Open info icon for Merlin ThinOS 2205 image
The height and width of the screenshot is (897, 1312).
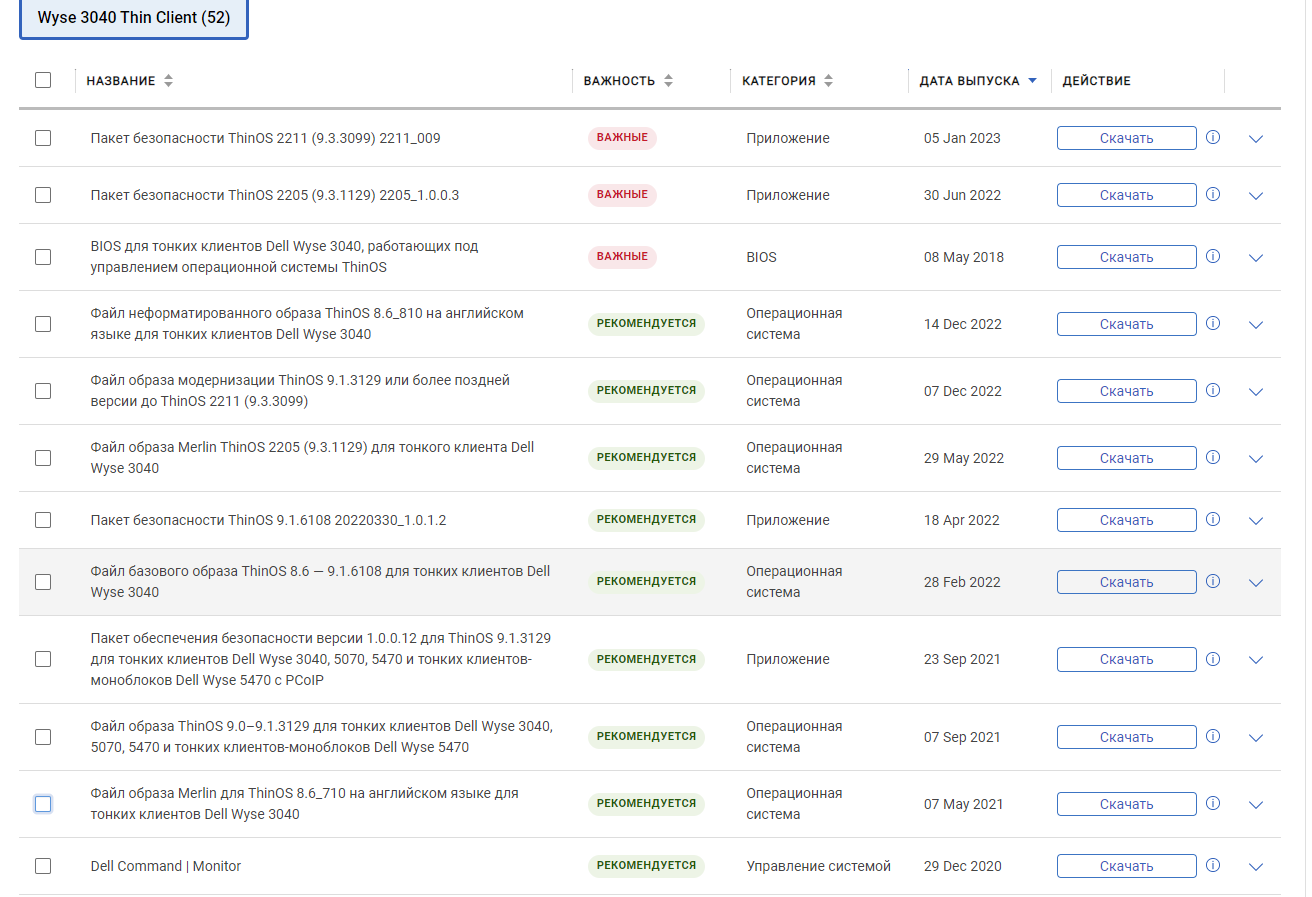[1213, 458]
